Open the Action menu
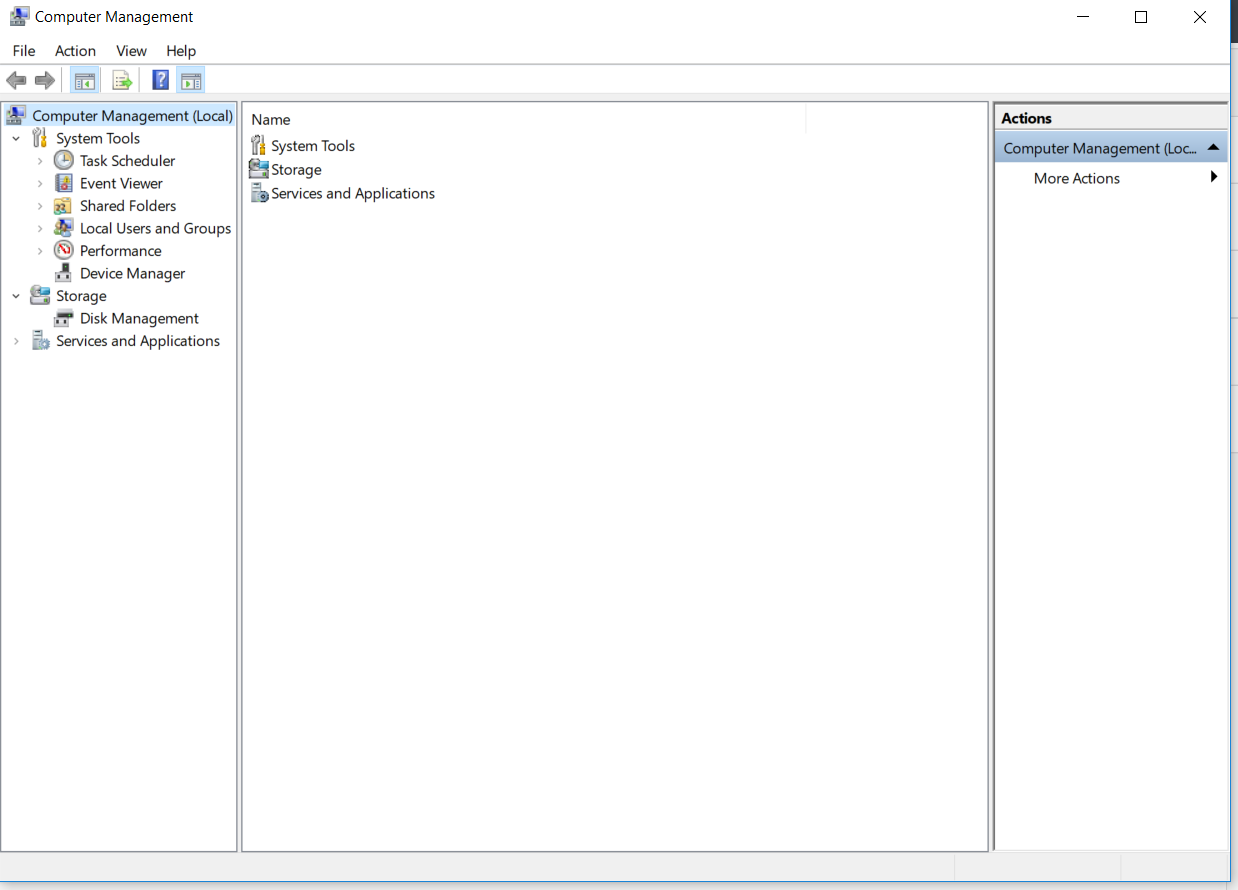 [x=75, y=51]
